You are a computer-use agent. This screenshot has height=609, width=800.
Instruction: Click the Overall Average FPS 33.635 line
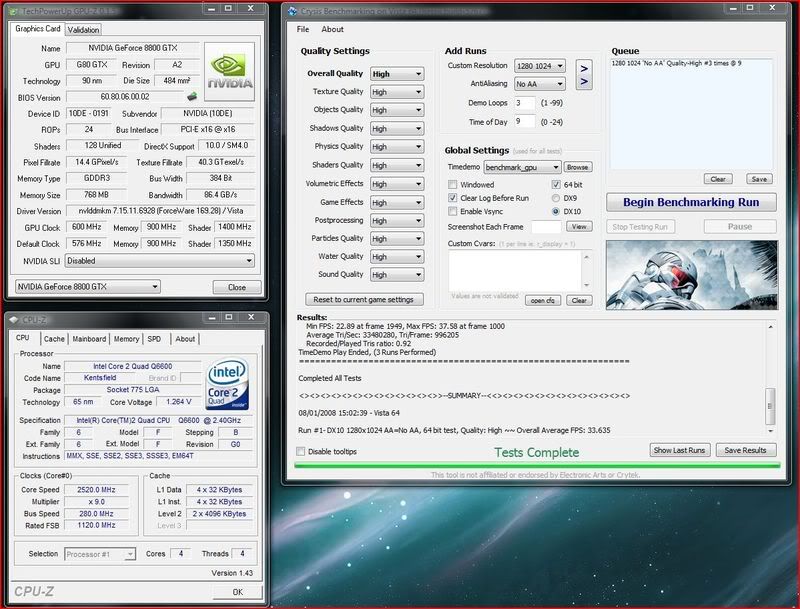pos(454,430)
